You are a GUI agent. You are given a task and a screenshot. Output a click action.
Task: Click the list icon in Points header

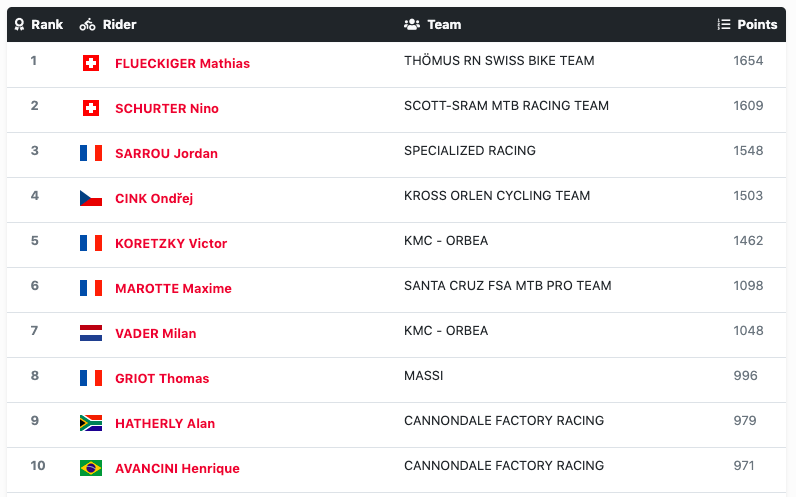point(724,24)
